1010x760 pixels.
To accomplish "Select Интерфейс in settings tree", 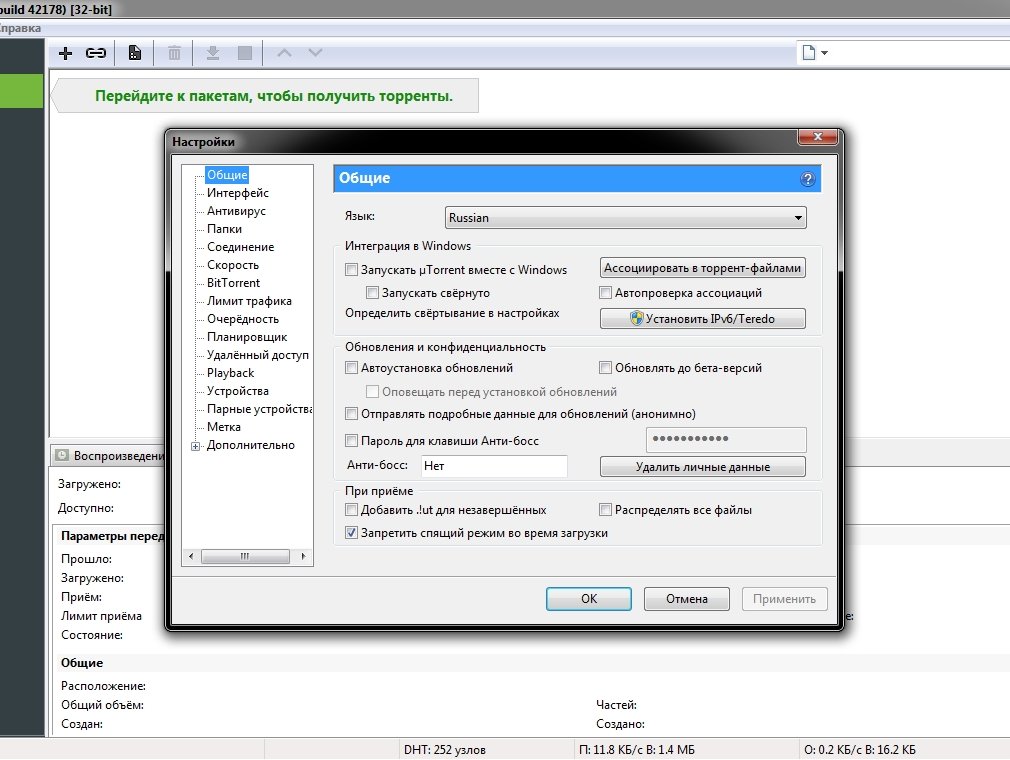I will [x=238, y=193].
